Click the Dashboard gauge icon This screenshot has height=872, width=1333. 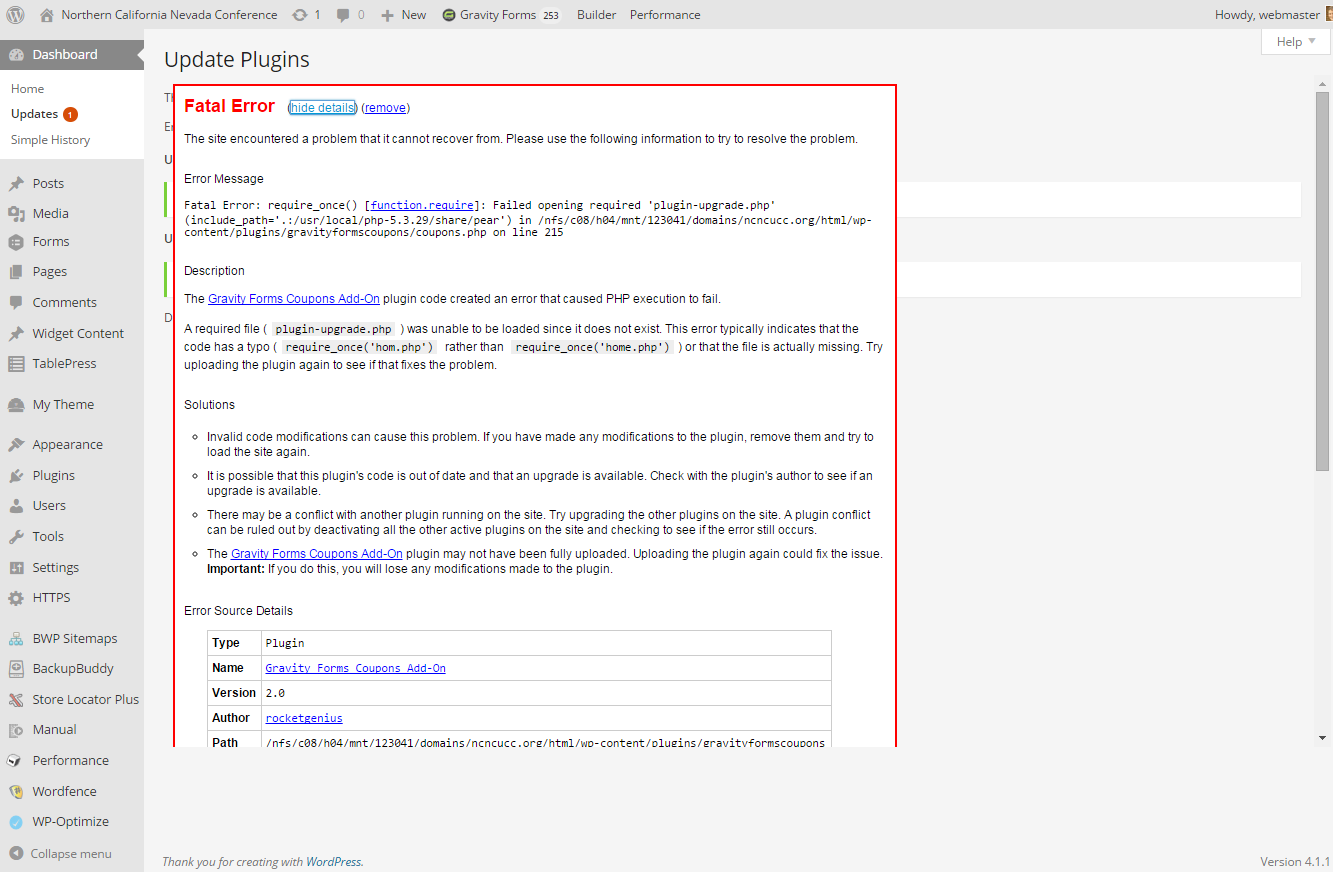click(16, 55)
